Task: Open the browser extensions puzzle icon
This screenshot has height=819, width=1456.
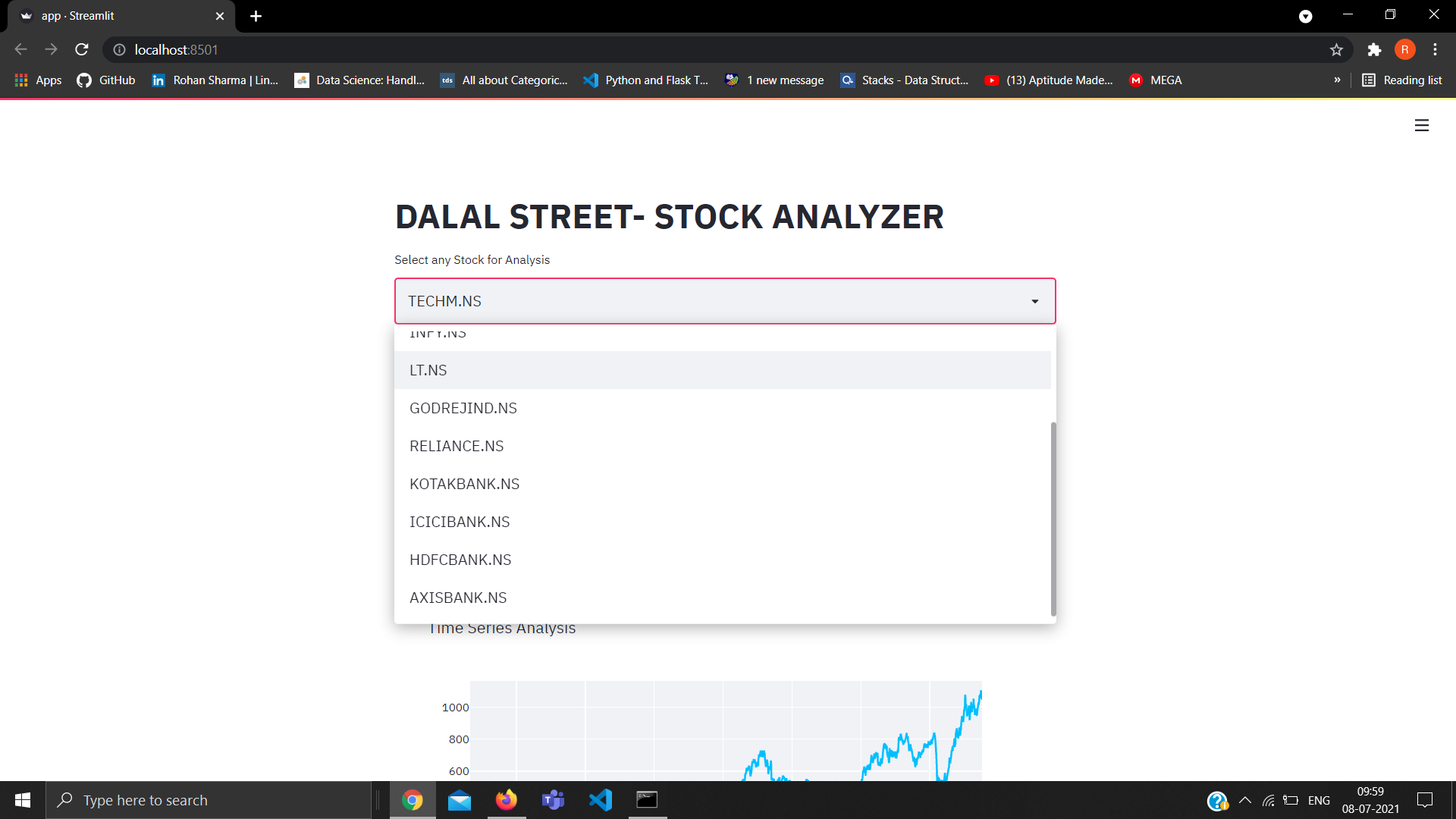Action: [1374, 49]
